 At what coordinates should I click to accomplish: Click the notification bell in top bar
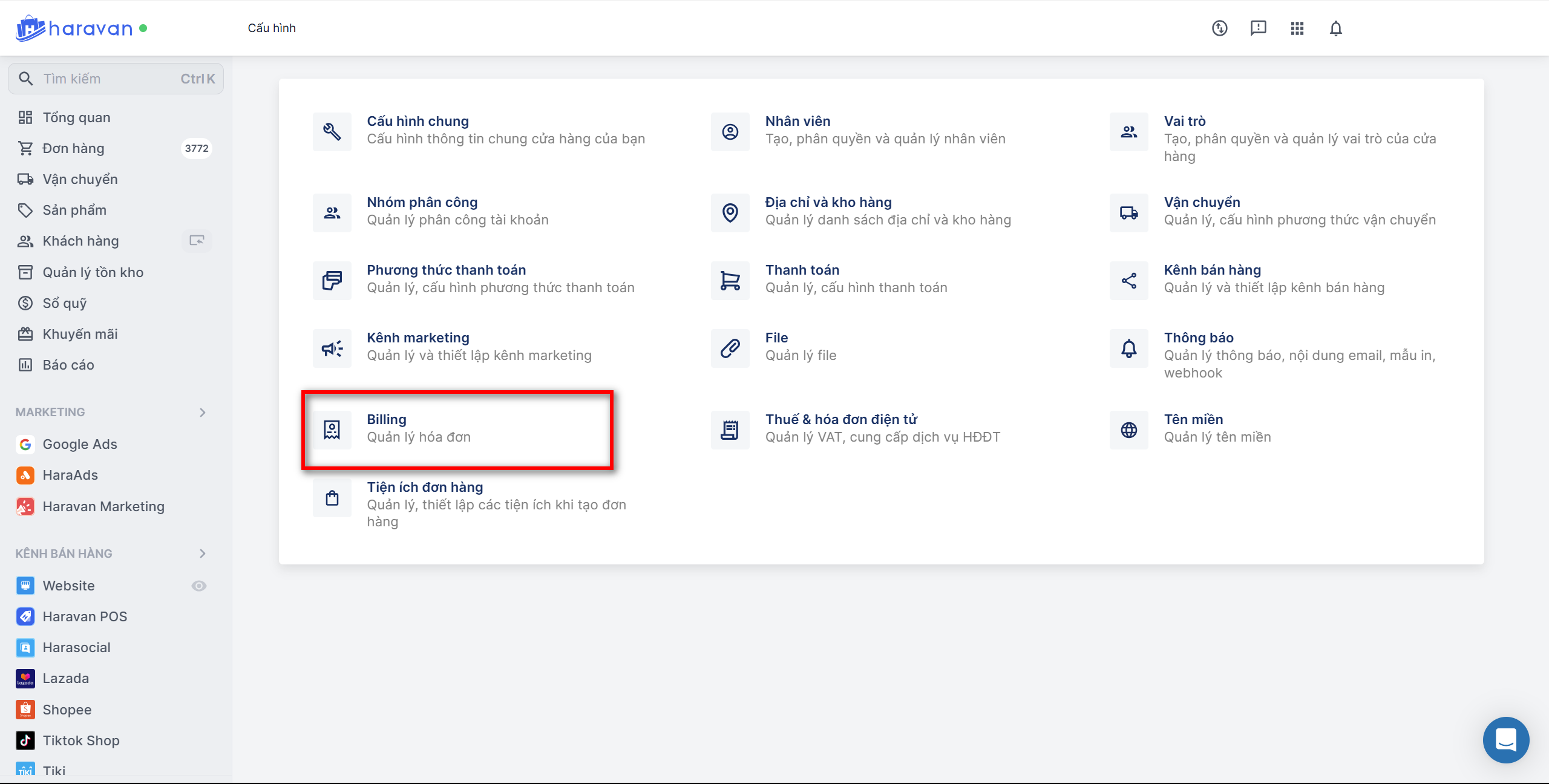pyautogui.click(x=1335, y=28)
